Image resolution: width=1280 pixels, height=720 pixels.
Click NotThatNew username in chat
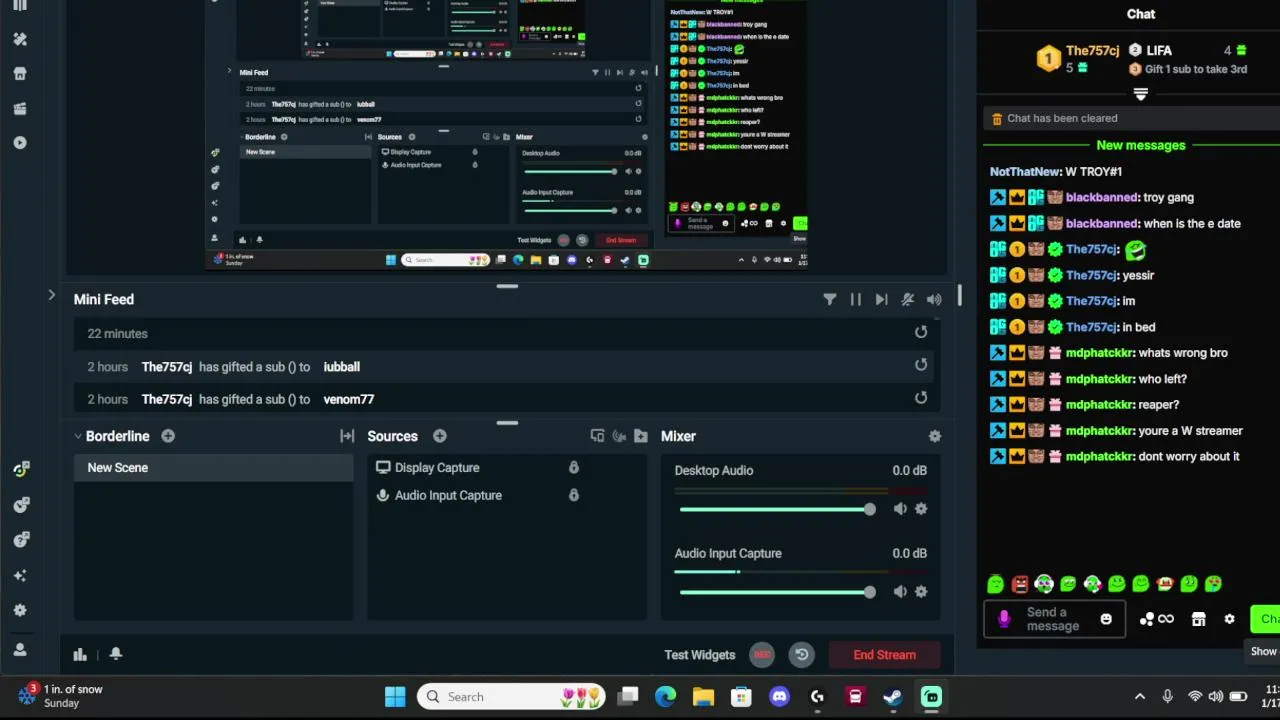[x=1025, y=172]
